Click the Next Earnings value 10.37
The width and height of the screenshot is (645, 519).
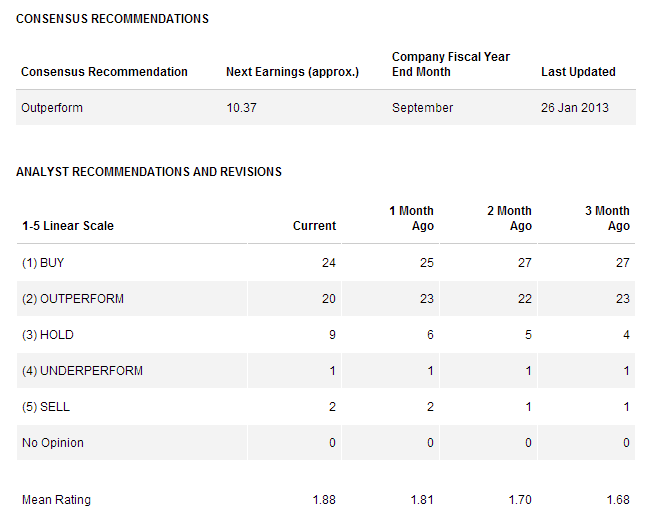241,108
